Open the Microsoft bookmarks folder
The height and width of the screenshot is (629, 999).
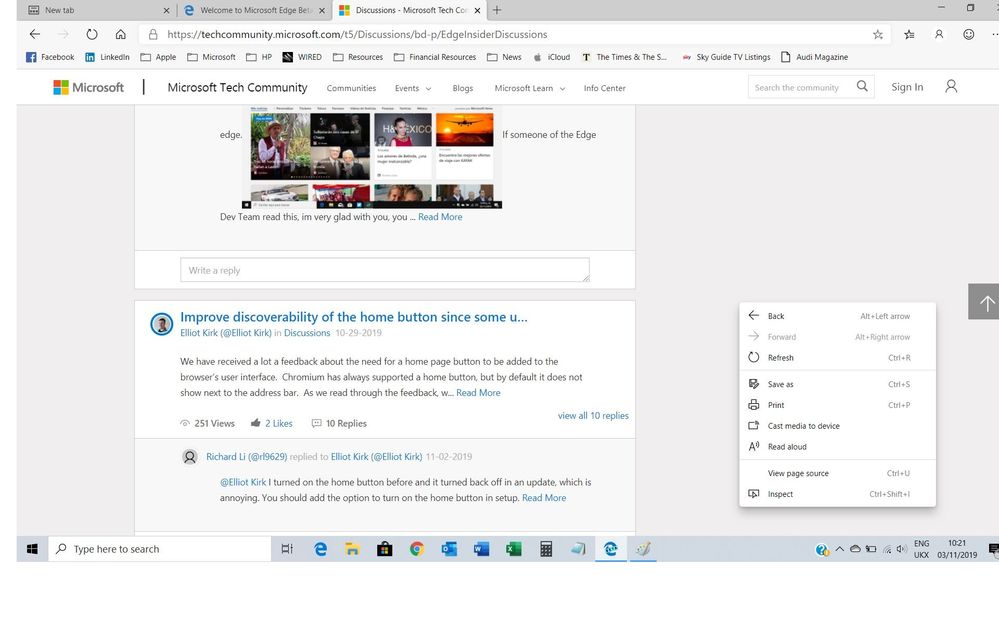(212, 57)
